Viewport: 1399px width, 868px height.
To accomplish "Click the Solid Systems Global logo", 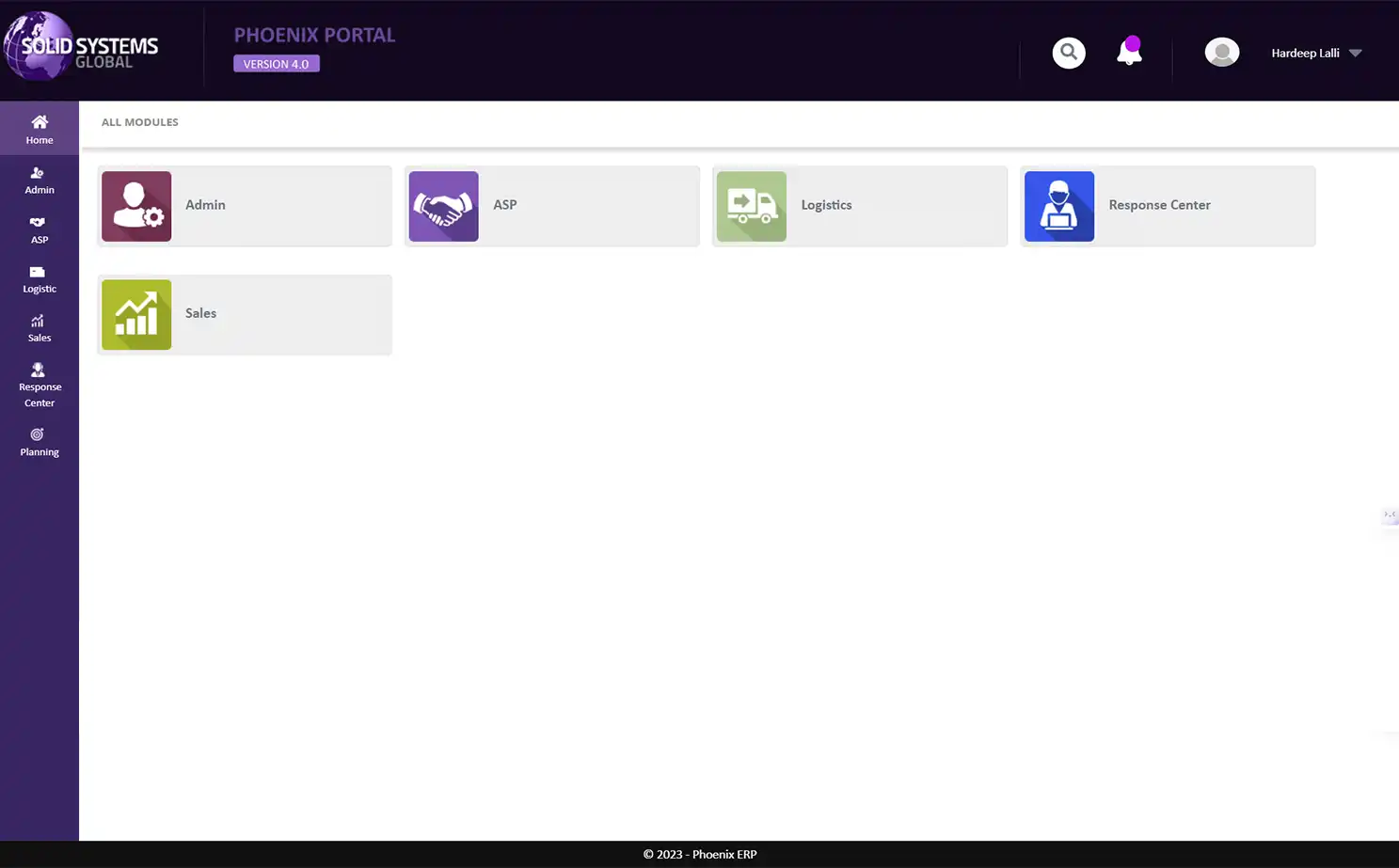I will point(81,47).
